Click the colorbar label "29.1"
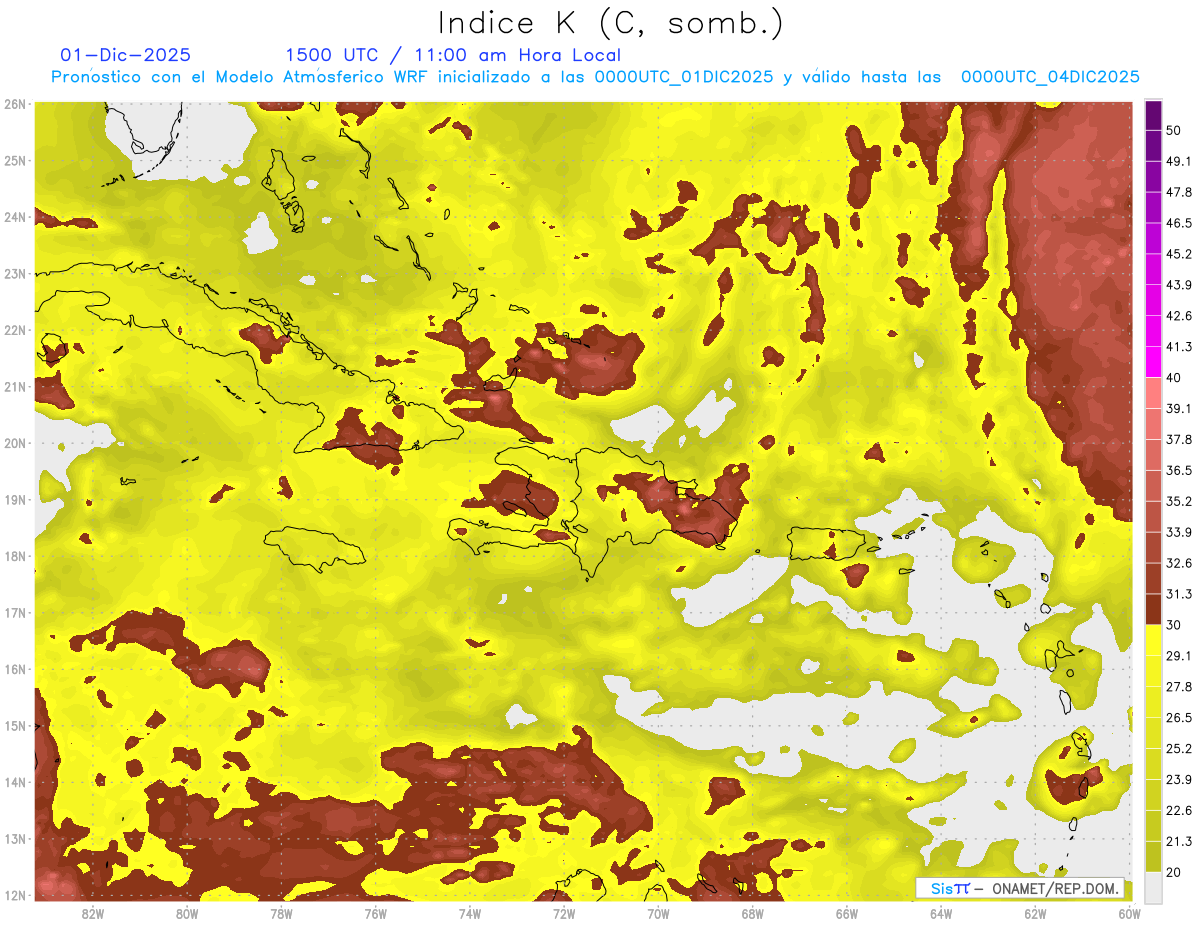The height and width of the screenshot is (927, 1200). point(1179,656)
